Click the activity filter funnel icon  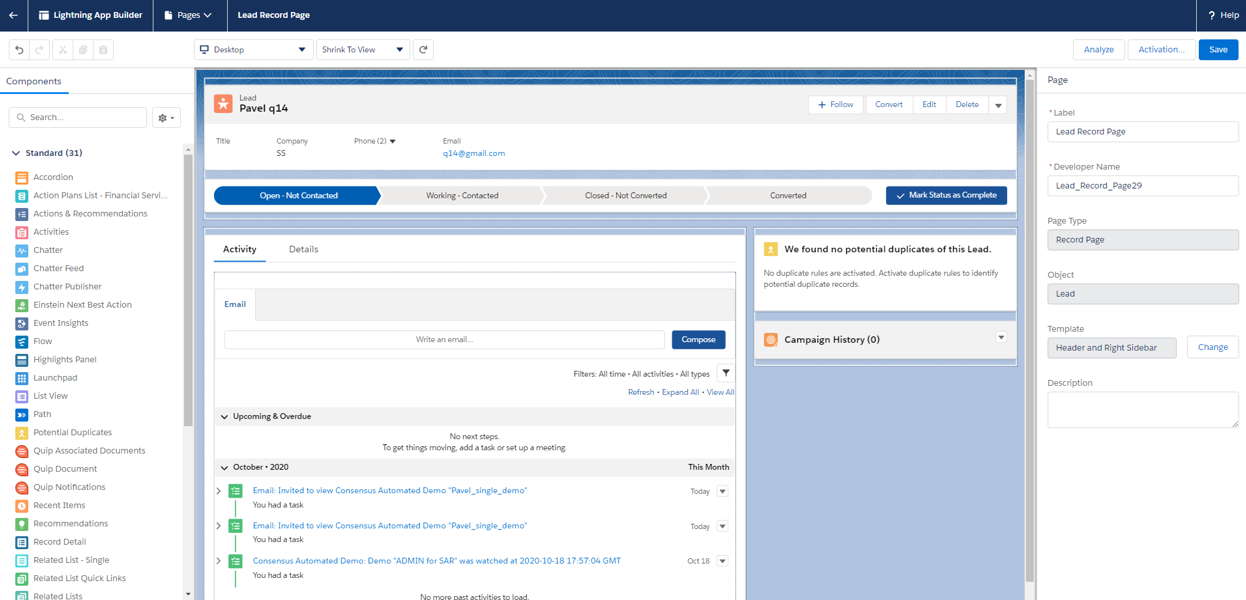coord(726,373)
